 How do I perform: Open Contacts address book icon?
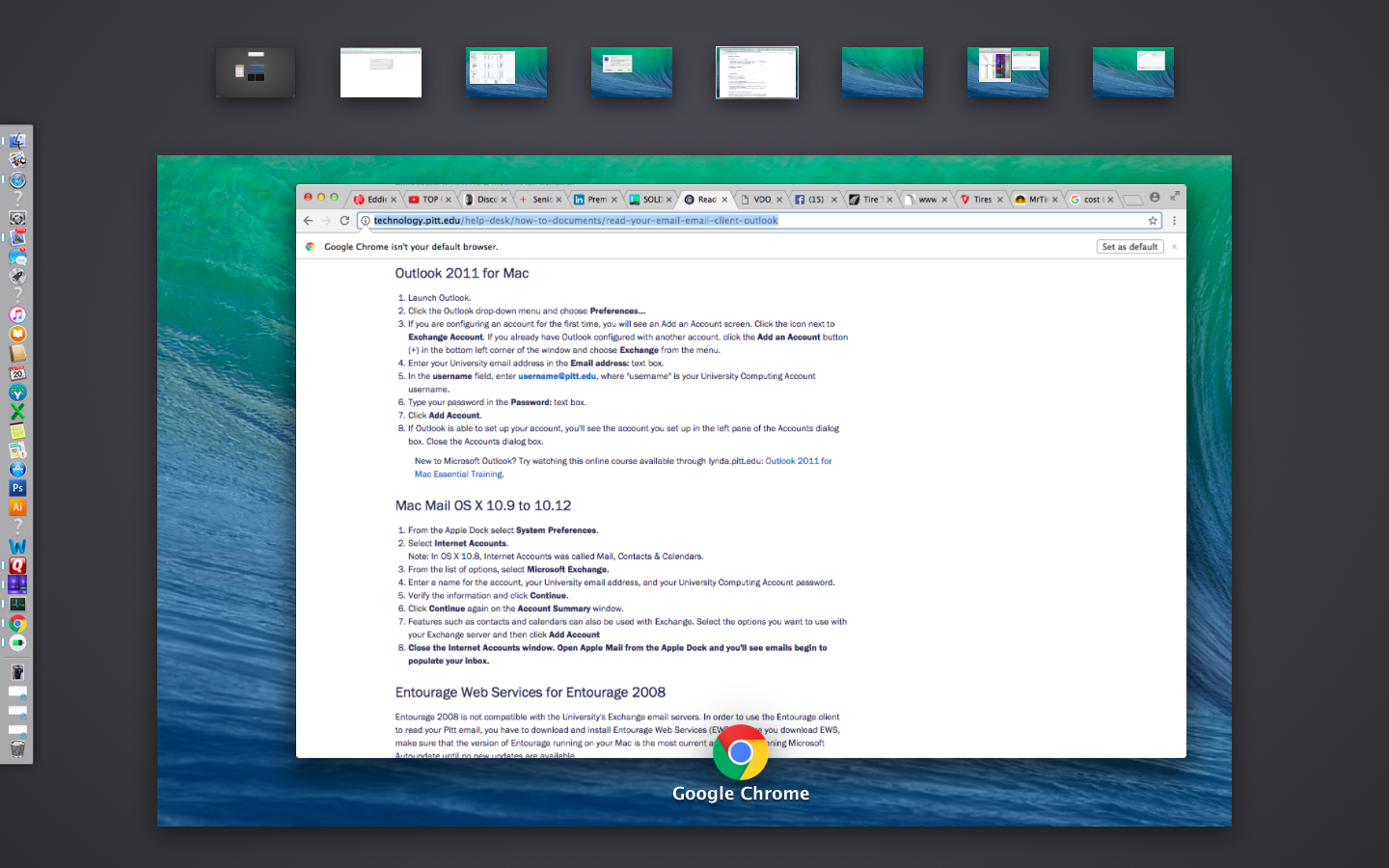click(17, 353)
